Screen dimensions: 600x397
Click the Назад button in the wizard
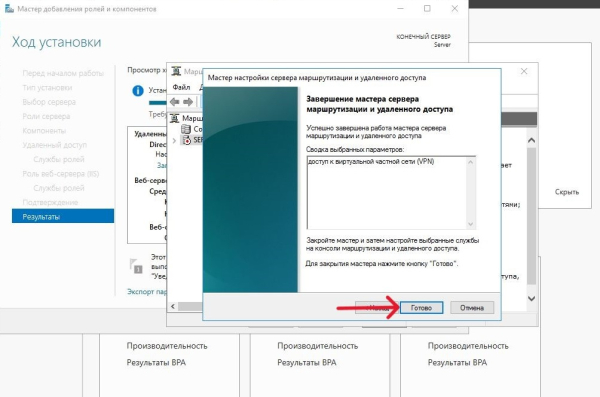377,308
